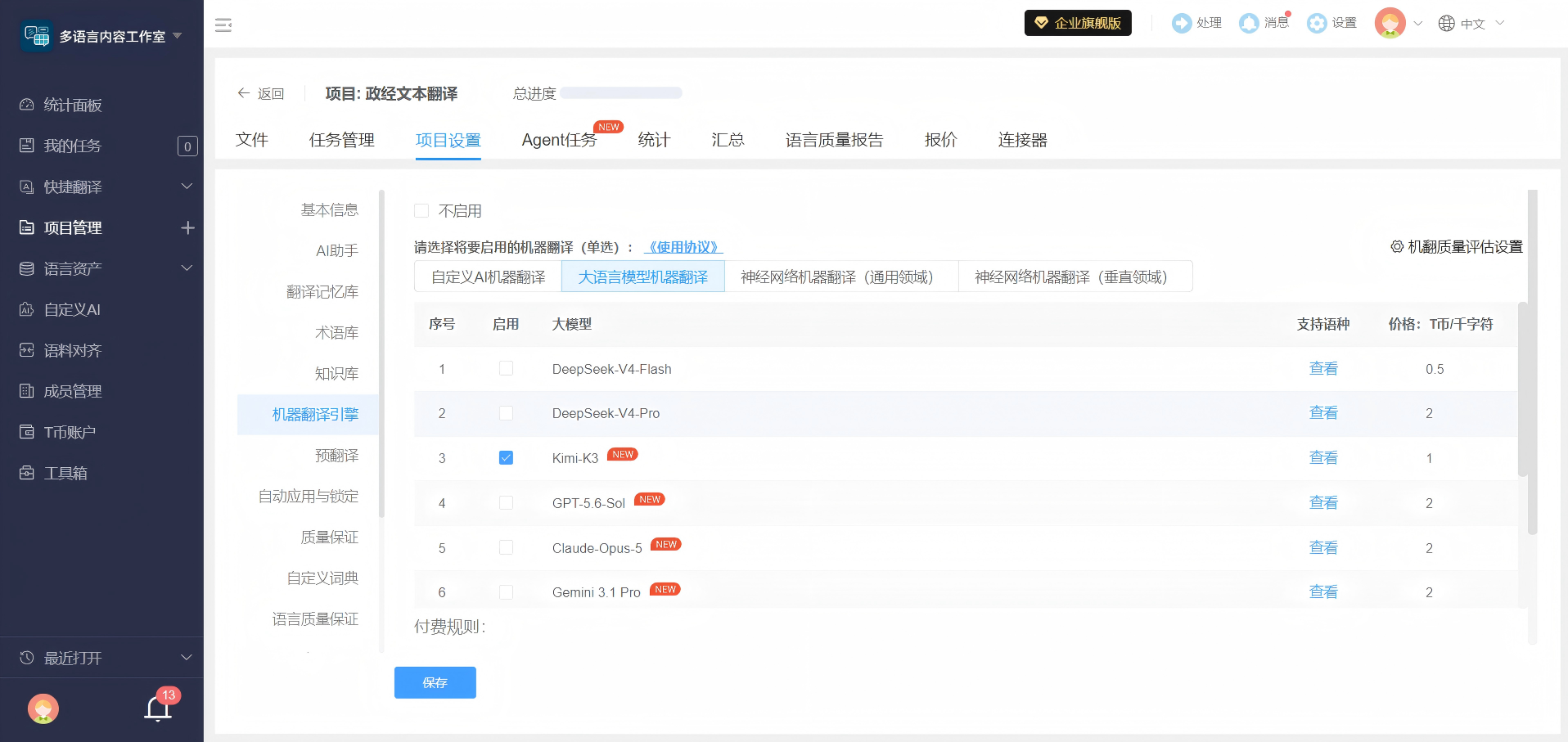Open notification bell with 13 badge

coord(158,708)
